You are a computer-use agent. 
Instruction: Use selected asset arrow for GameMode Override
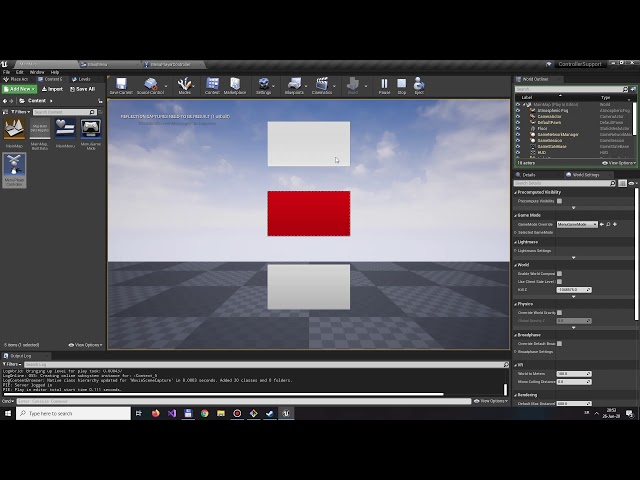point(602,224)
